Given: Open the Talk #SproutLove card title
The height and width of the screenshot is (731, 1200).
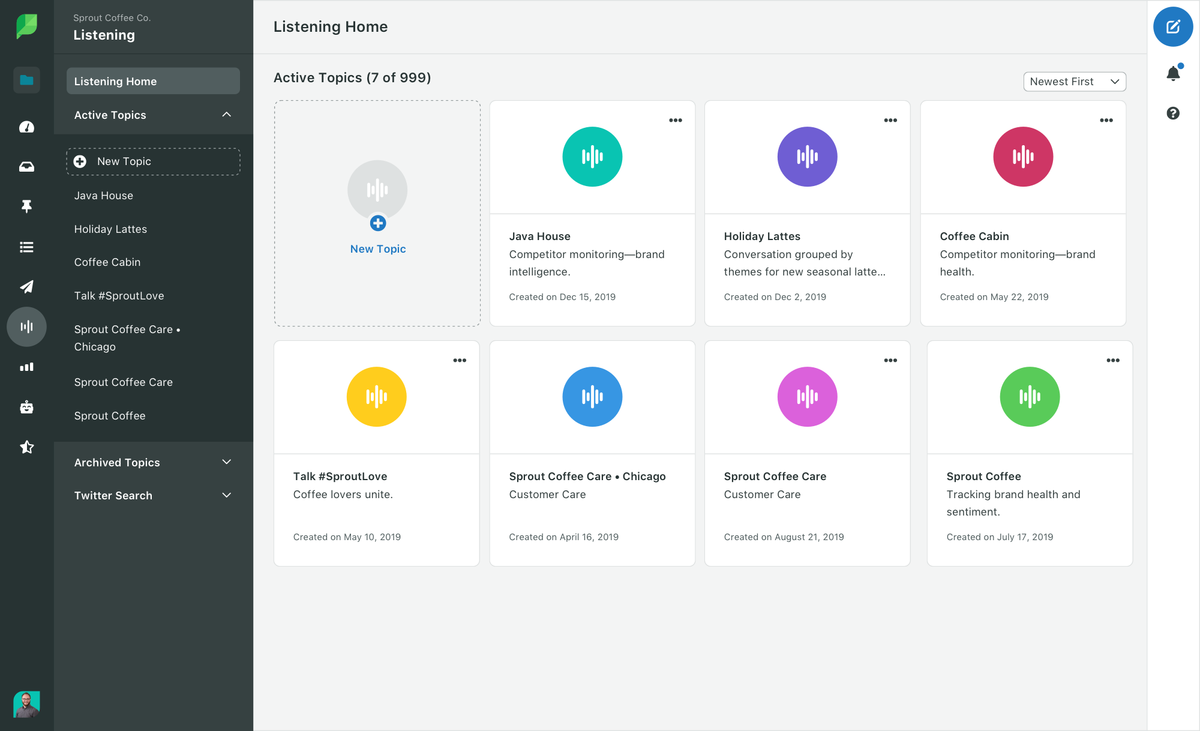Looking at the screenshot, I should [340, 477].
